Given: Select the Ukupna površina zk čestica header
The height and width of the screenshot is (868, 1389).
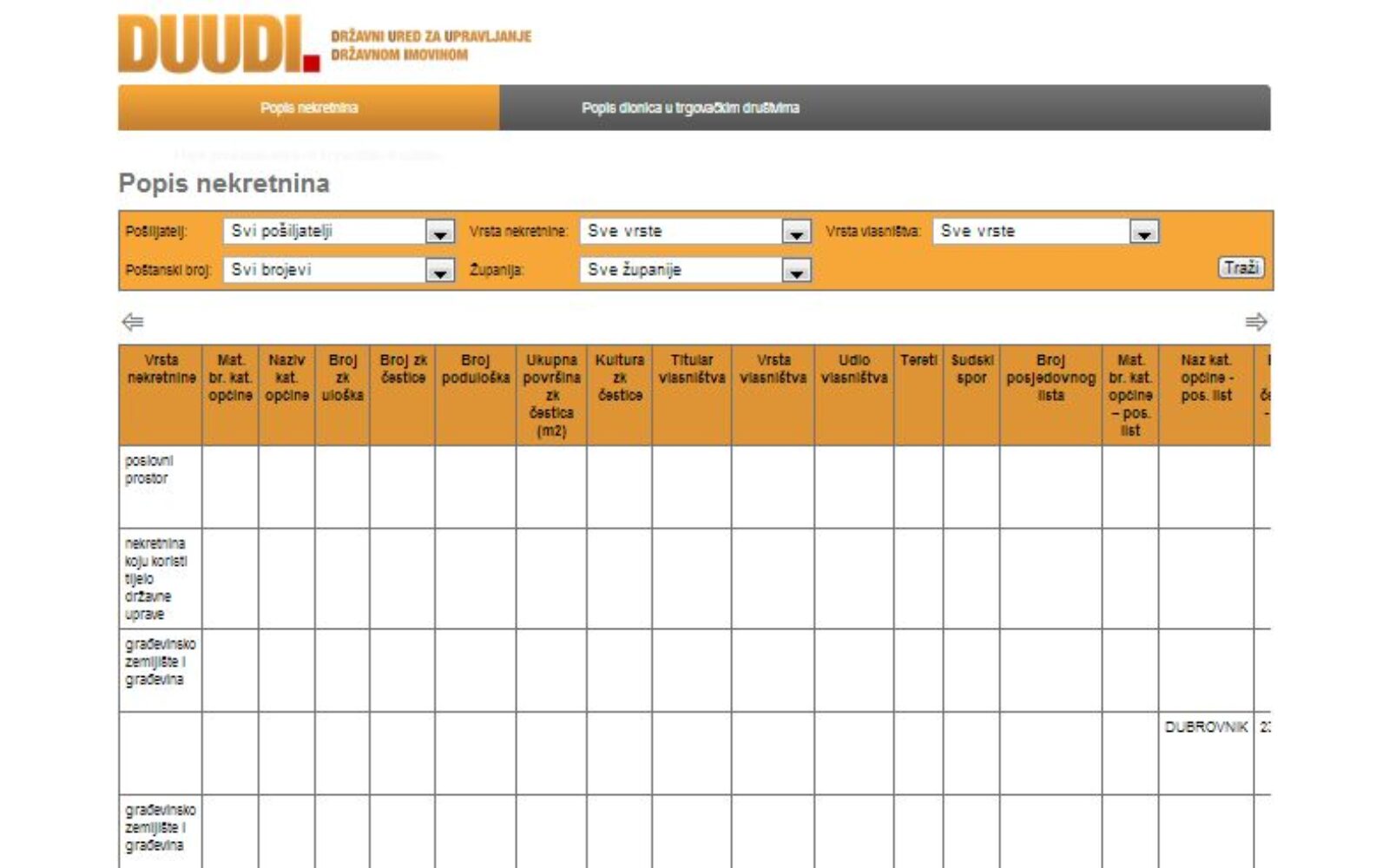Looking at the screenshot, I should coord(551,395).
